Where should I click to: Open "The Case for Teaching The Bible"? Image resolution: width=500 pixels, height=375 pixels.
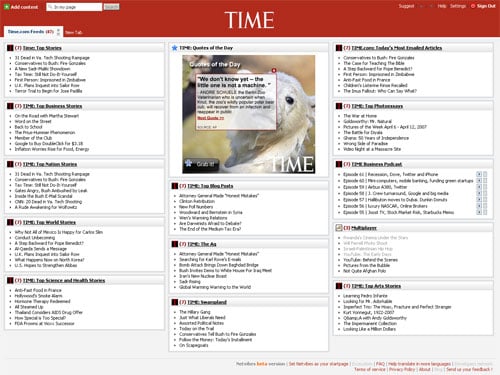(374, 63)
